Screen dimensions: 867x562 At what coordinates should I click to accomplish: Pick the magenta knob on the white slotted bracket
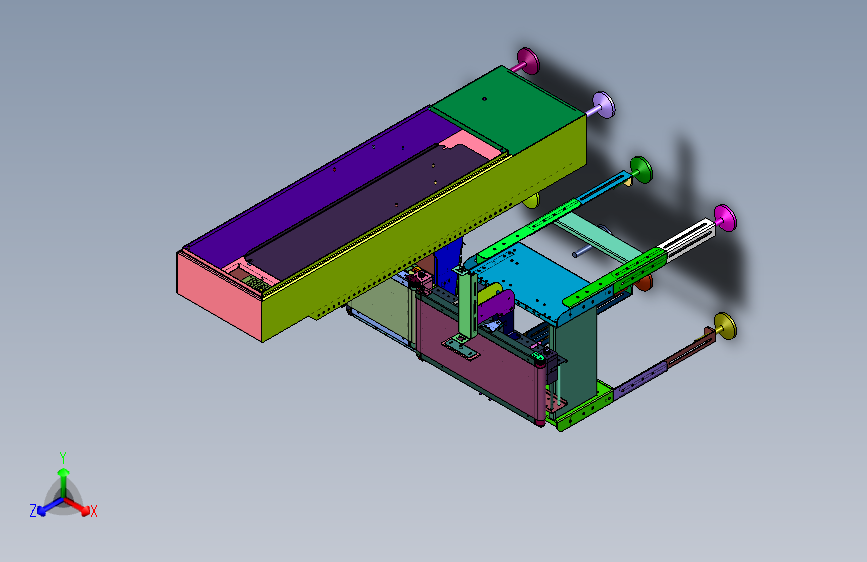725,217
